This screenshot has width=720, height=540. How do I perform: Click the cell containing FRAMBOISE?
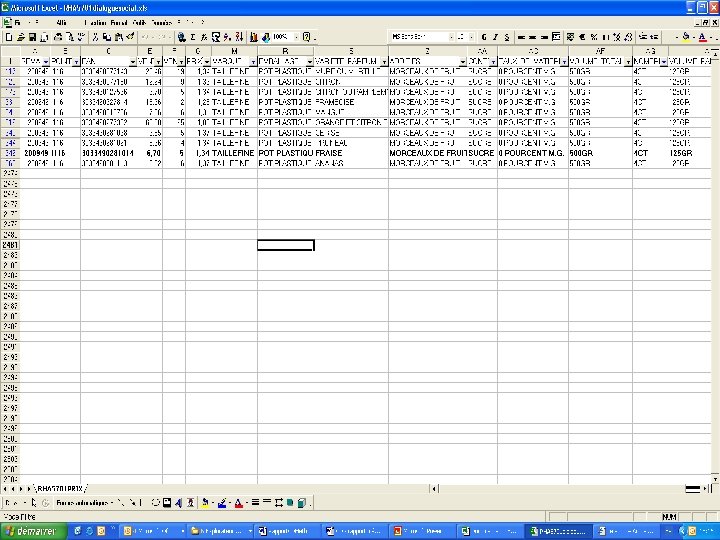[351, 102]
